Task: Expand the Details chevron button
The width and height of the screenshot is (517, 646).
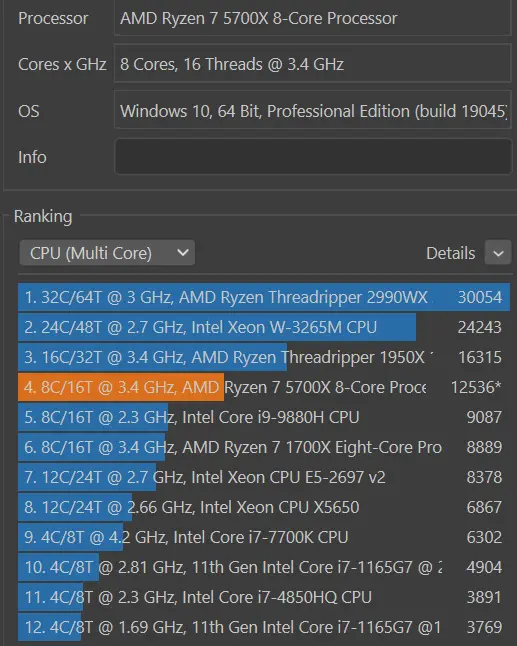Action: (x=498, y=253)
